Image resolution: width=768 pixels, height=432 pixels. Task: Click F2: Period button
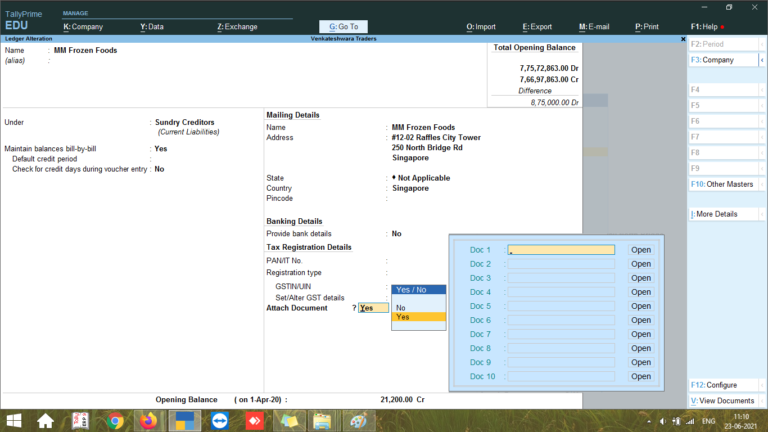(x=723, y=44)
